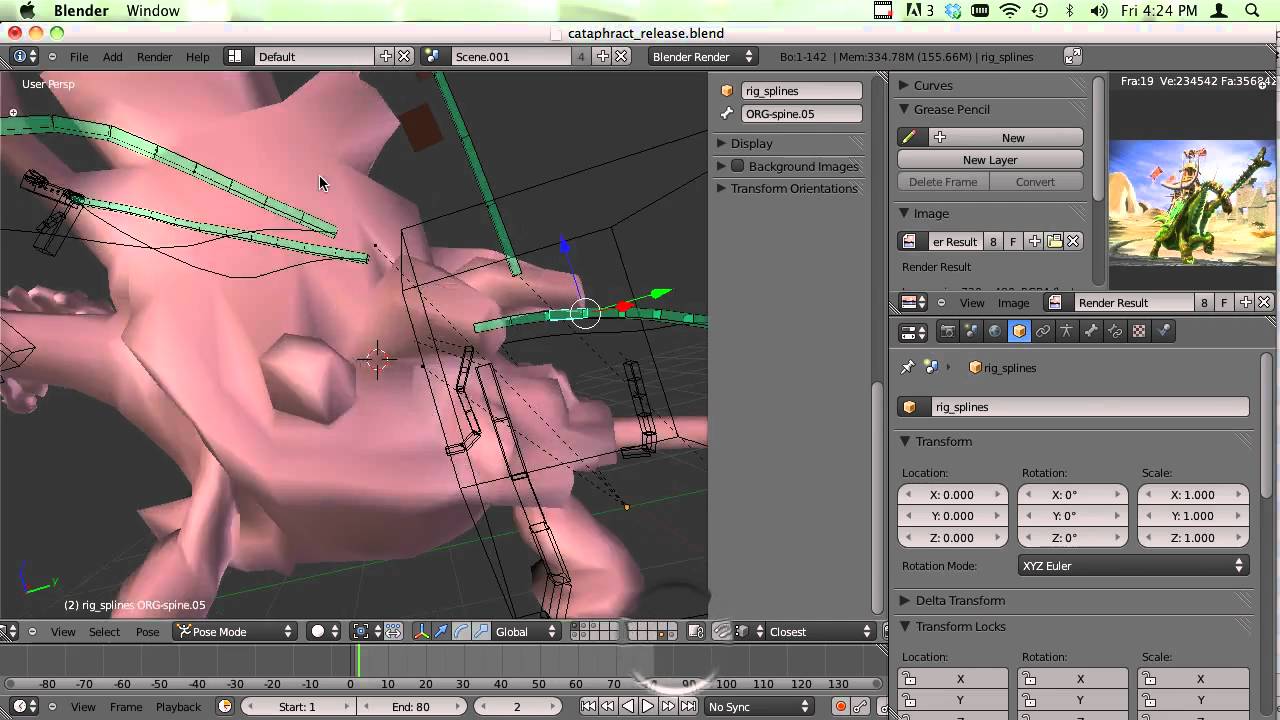1280x720 pixels.
Task: Open the File menu
Action: click(x=79, y=56)
